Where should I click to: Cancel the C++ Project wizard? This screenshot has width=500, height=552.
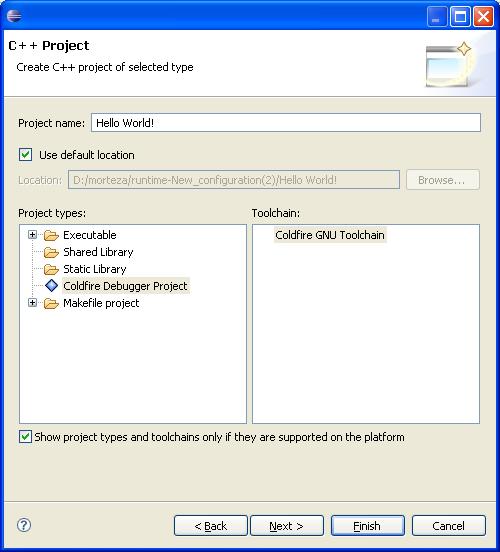(x=449, y=526)
